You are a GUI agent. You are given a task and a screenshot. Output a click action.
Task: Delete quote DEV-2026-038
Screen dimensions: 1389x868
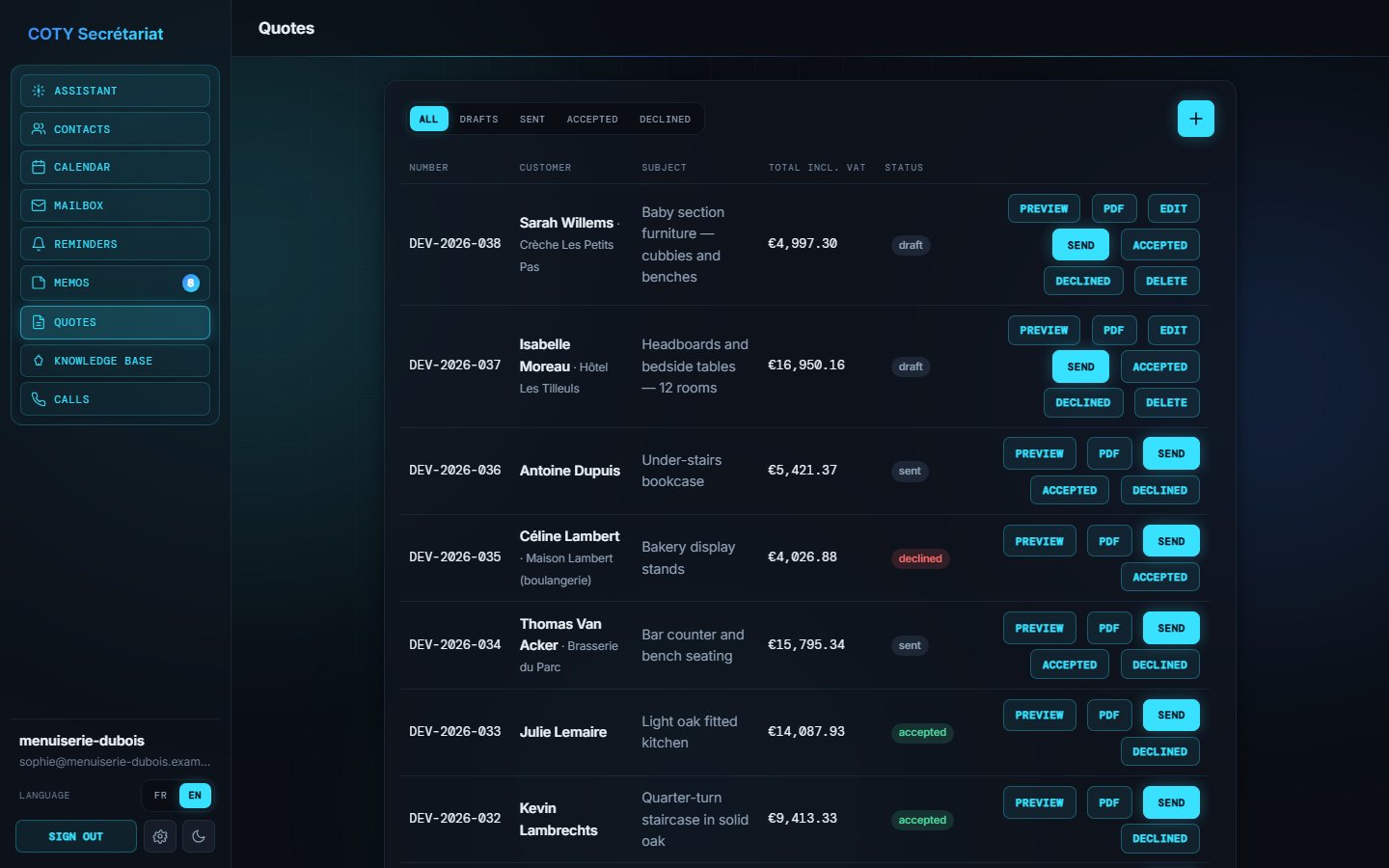point(1167,281)
